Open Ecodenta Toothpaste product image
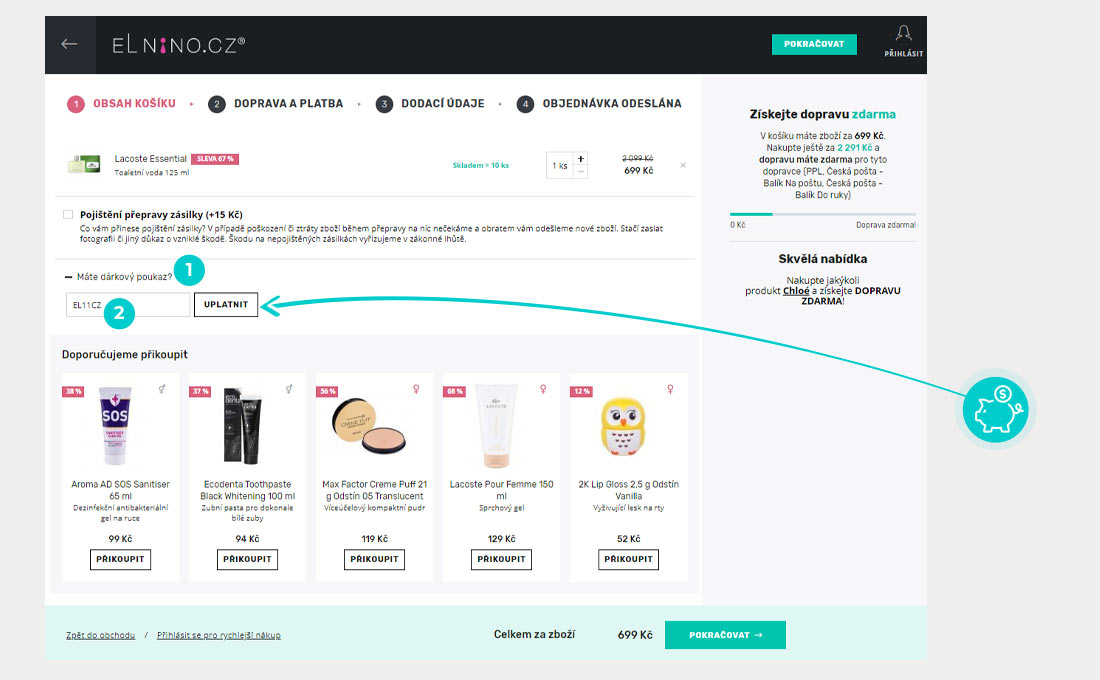1100x680 pixels. pos(242,426)
